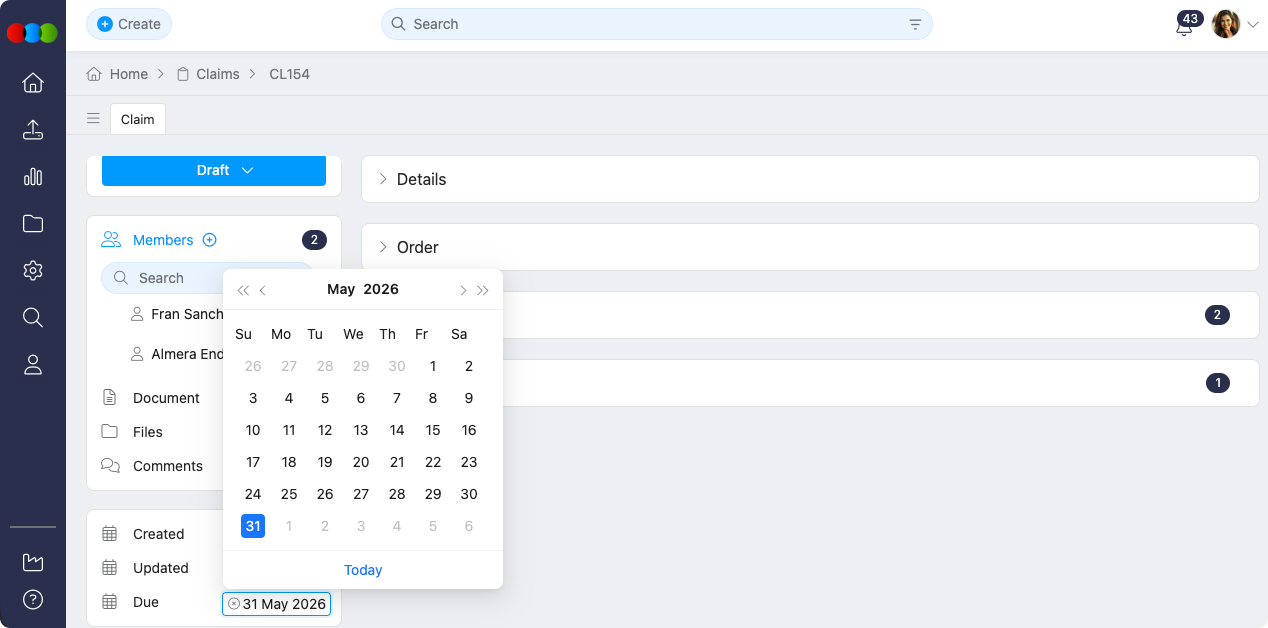The height and width of the screenshot is (628, 1268).
Task: Go to Claims in breadcrumb
Action: (217, 74)
